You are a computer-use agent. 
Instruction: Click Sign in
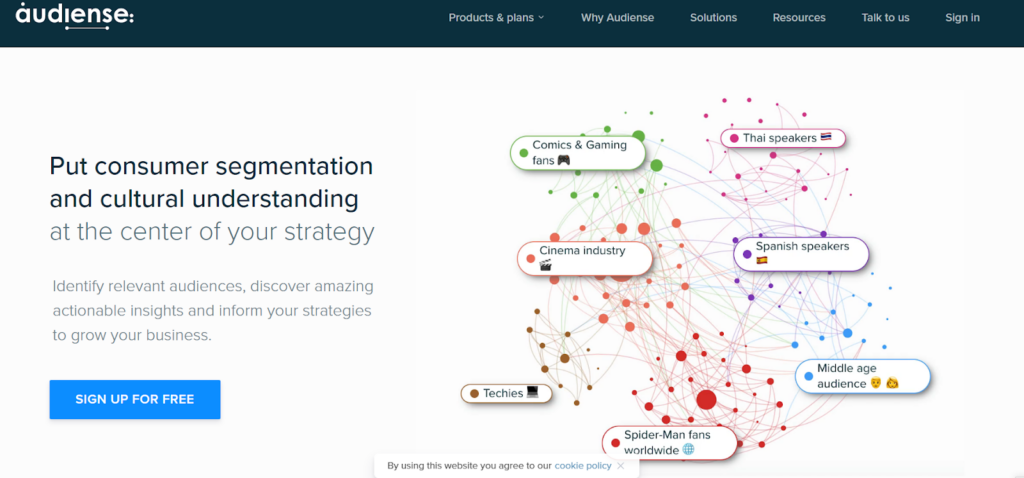pos(962,18)
